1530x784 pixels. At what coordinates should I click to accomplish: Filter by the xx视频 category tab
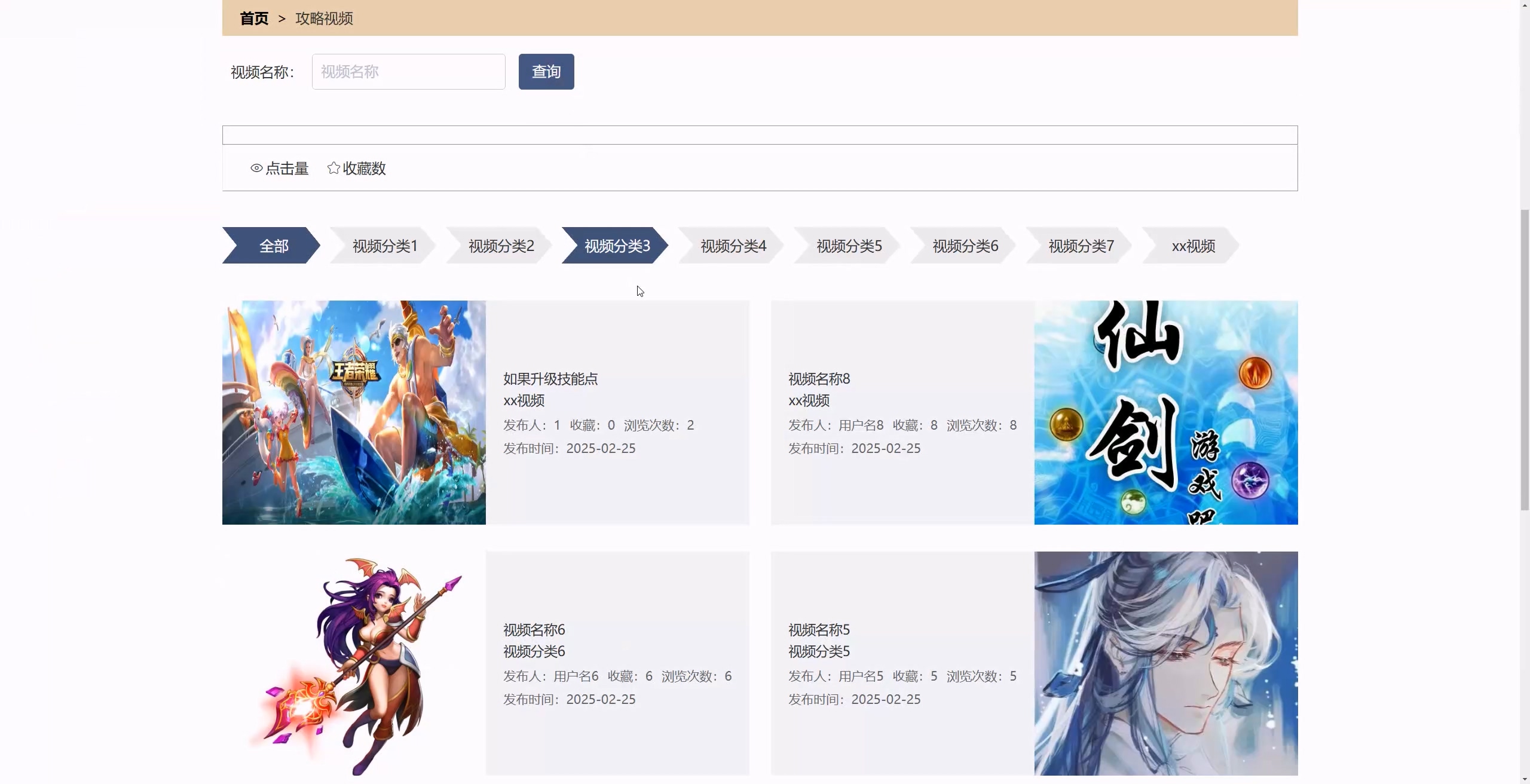click(x=1192, y=246)
